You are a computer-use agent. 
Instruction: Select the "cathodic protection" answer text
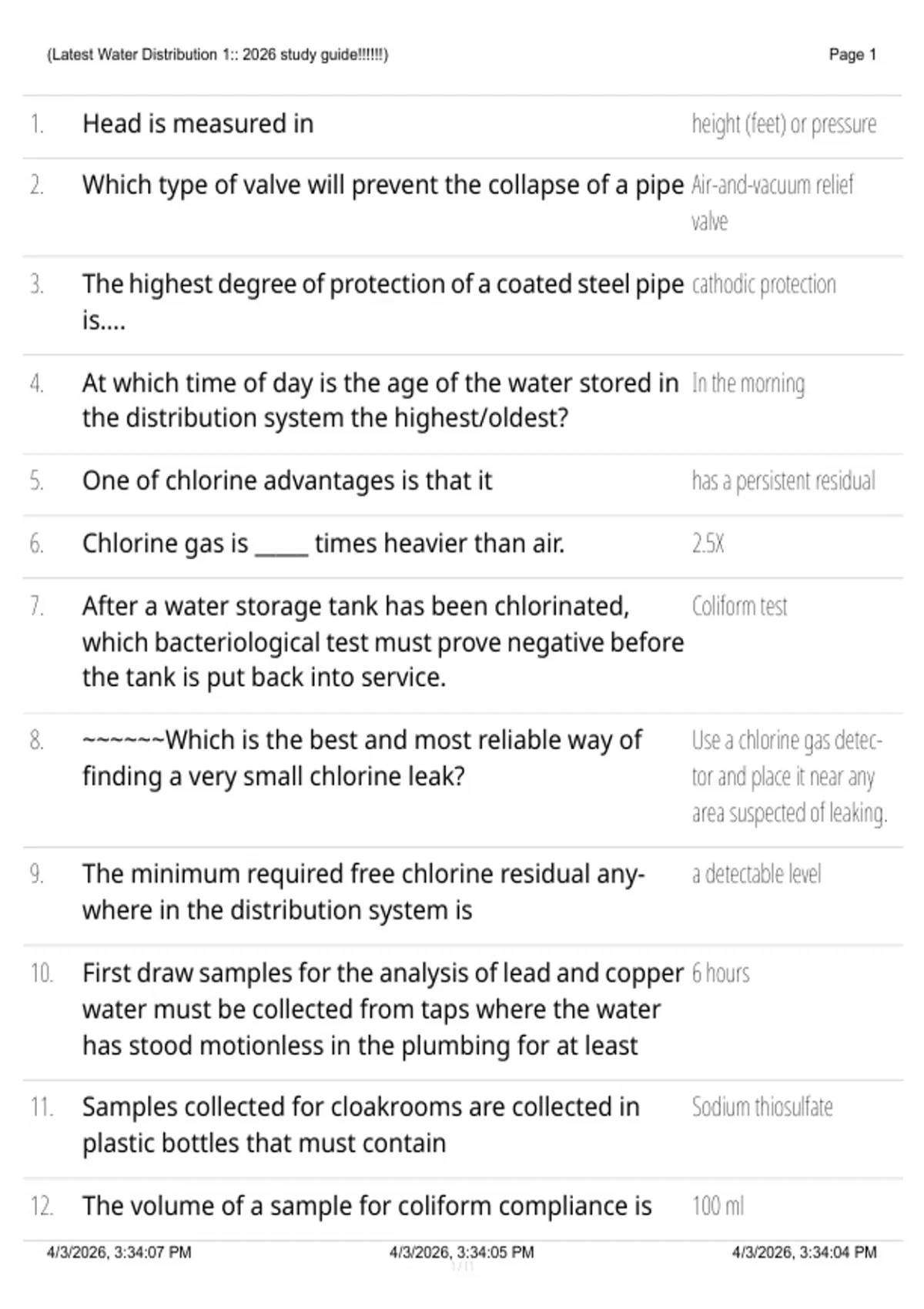pyautogui.click(x=764, y=285)
